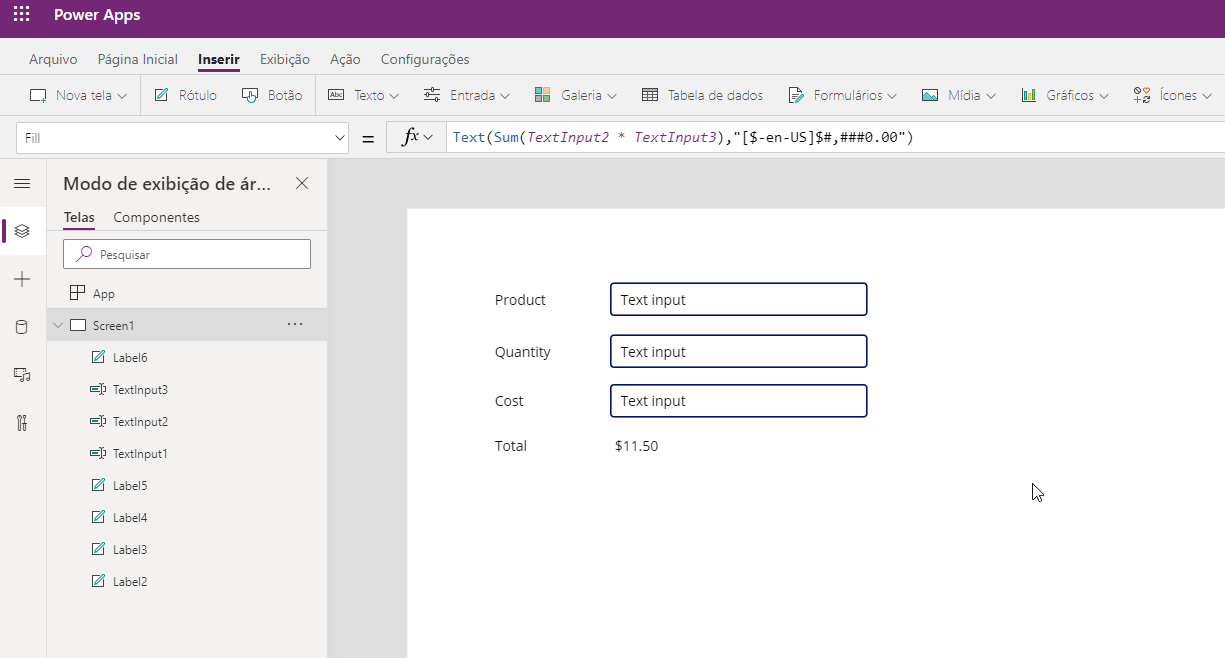The width and height of the screenshot is (1225, 658).
Task: Open the app launcher waffle icon
Action: coord(21,15)
